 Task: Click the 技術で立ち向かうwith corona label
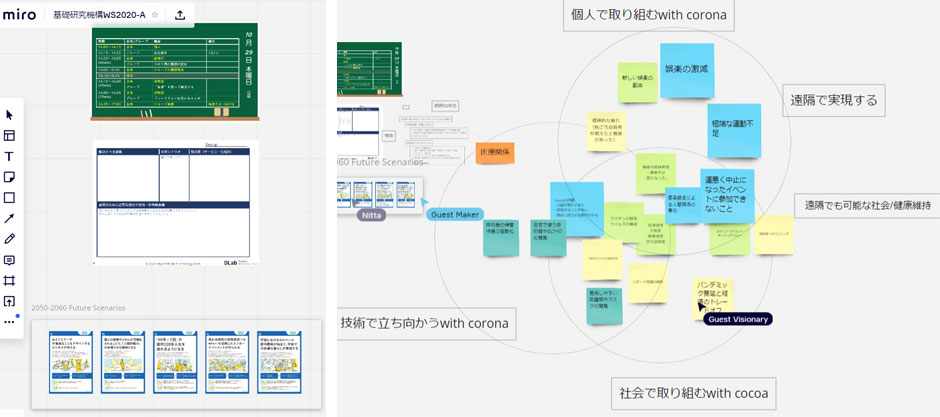[x=424, y=323]
